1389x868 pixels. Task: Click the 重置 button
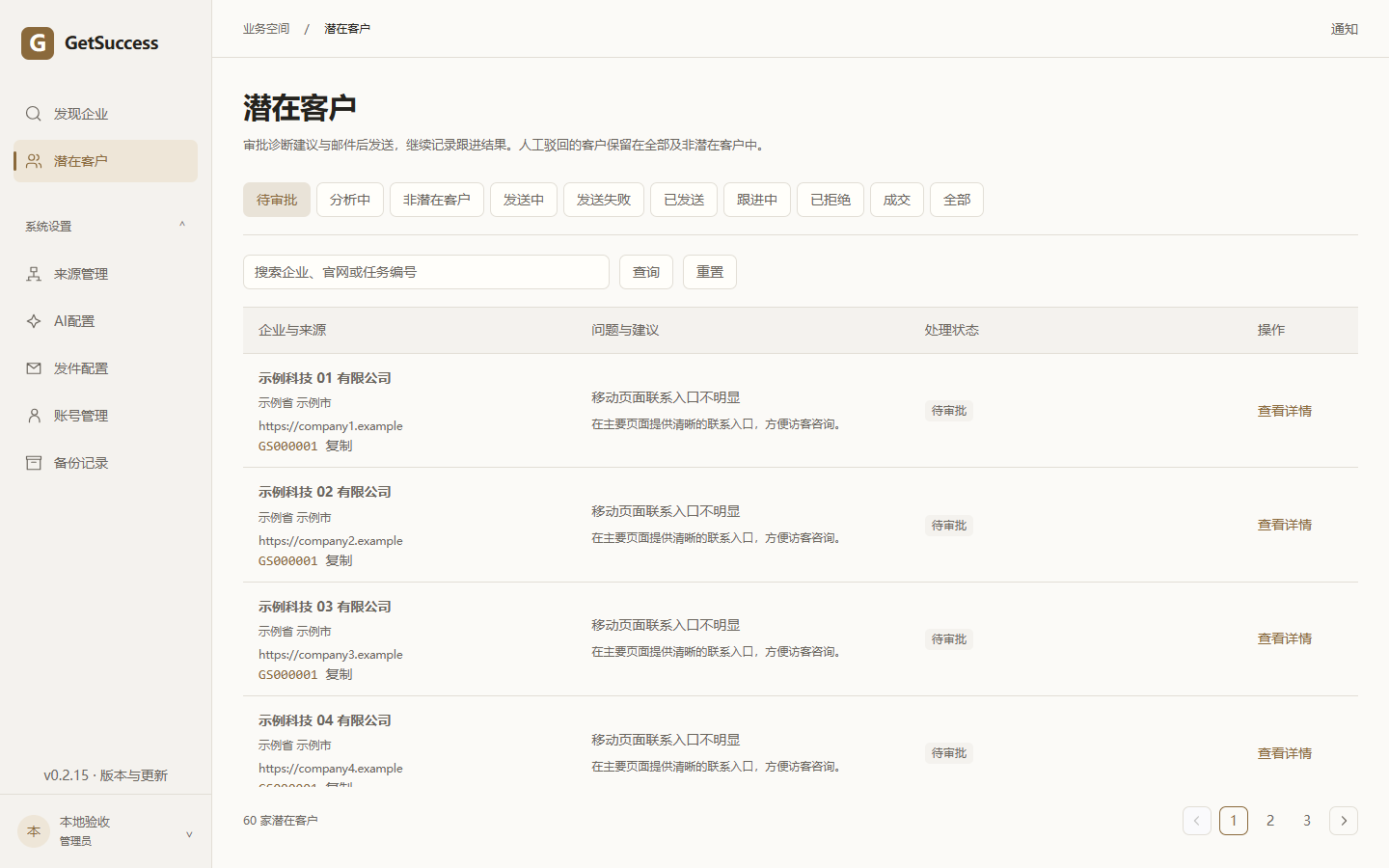click(x=710, y=272)
